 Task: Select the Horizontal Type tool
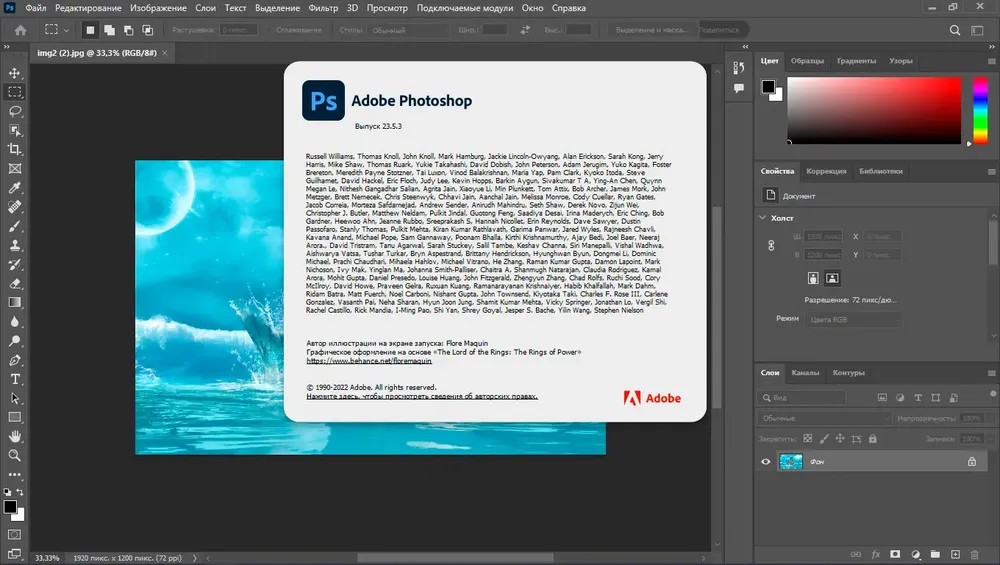(x=15, y=379)
